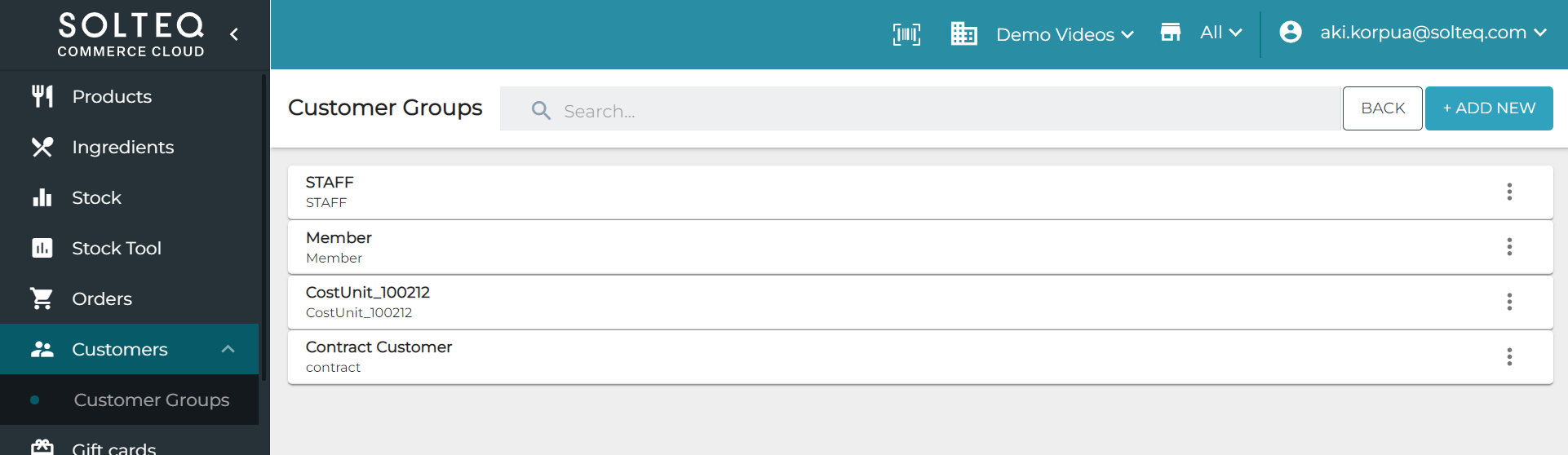Open options menu for Contract Customer

1509,356
